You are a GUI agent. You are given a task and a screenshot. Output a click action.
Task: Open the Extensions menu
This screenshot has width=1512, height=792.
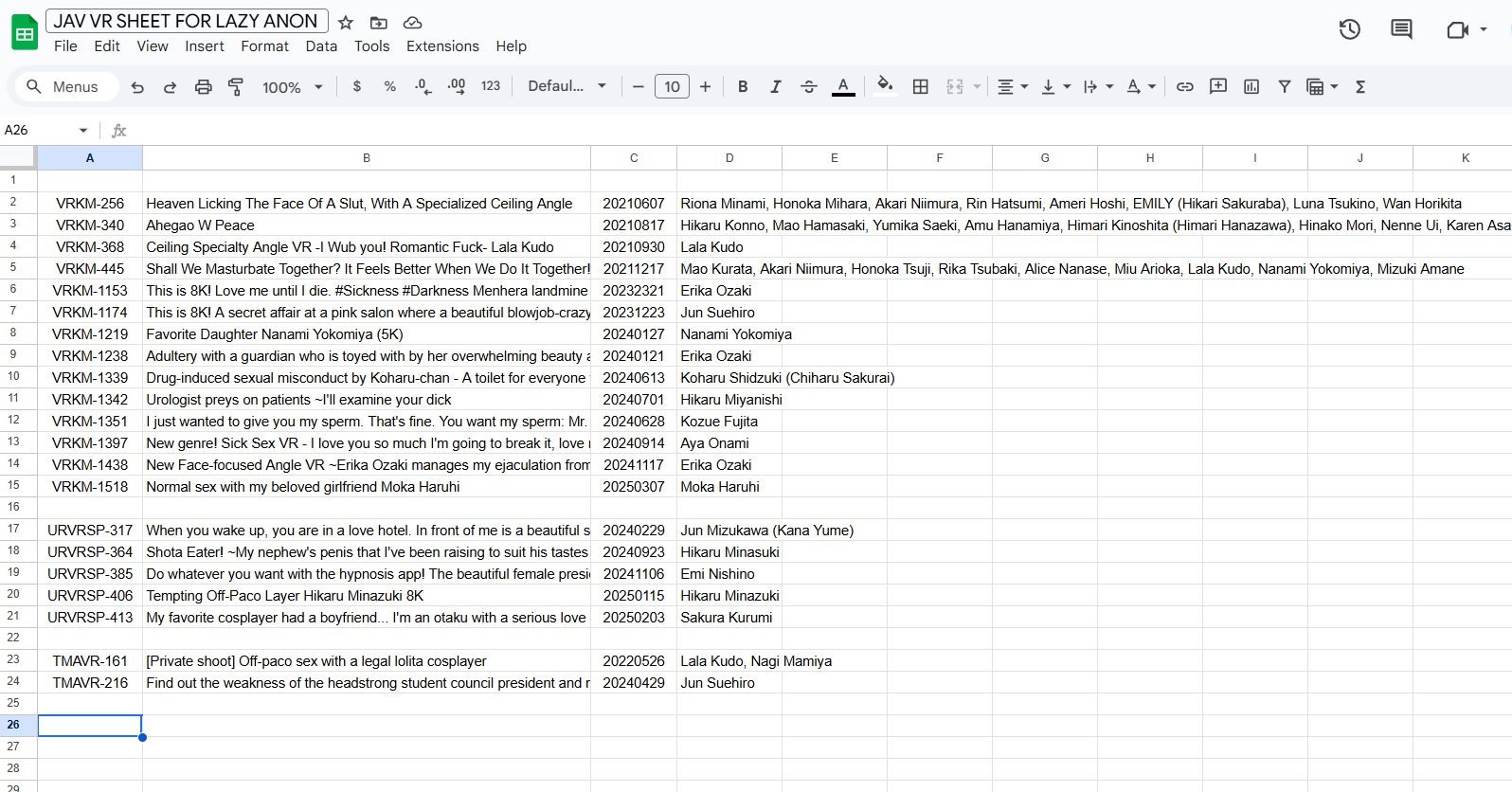coord(442,46)
